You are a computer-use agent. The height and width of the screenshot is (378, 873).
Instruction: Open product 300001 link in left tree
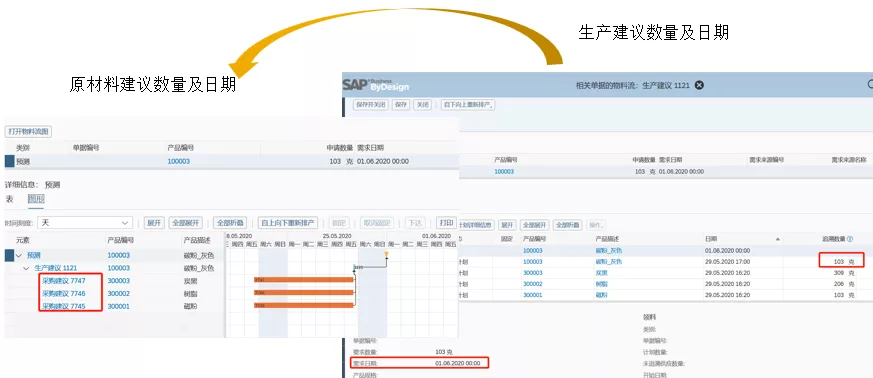tap(119, 306)
